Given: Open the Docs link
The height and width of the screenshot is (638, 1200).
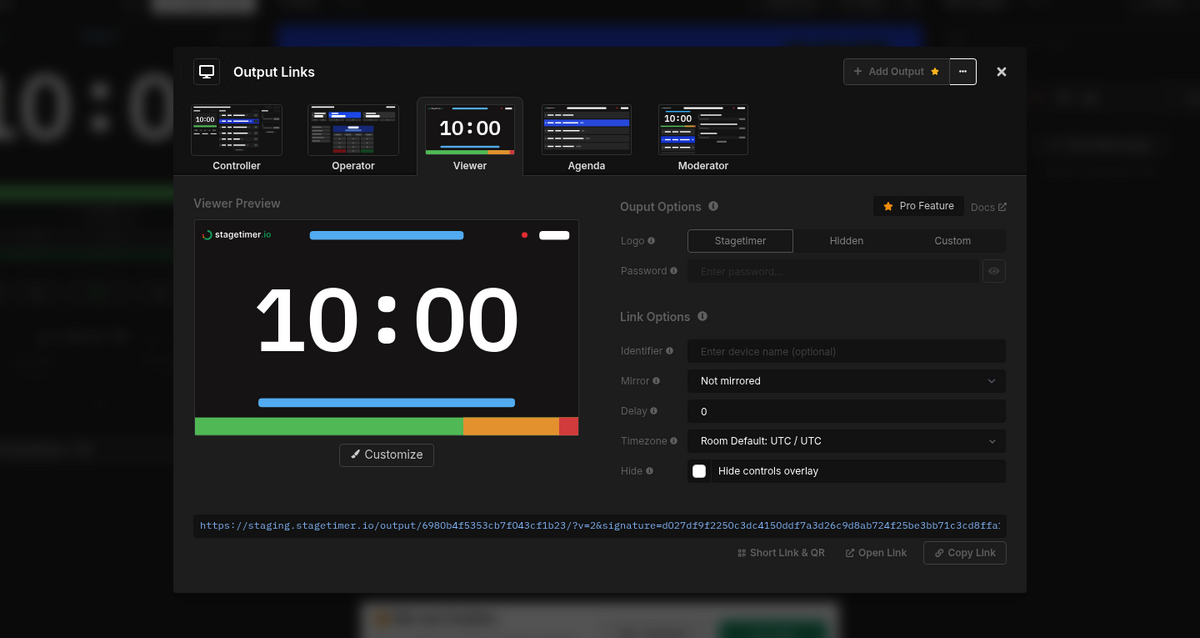Looking at the screenshot, I should [987, 207].
